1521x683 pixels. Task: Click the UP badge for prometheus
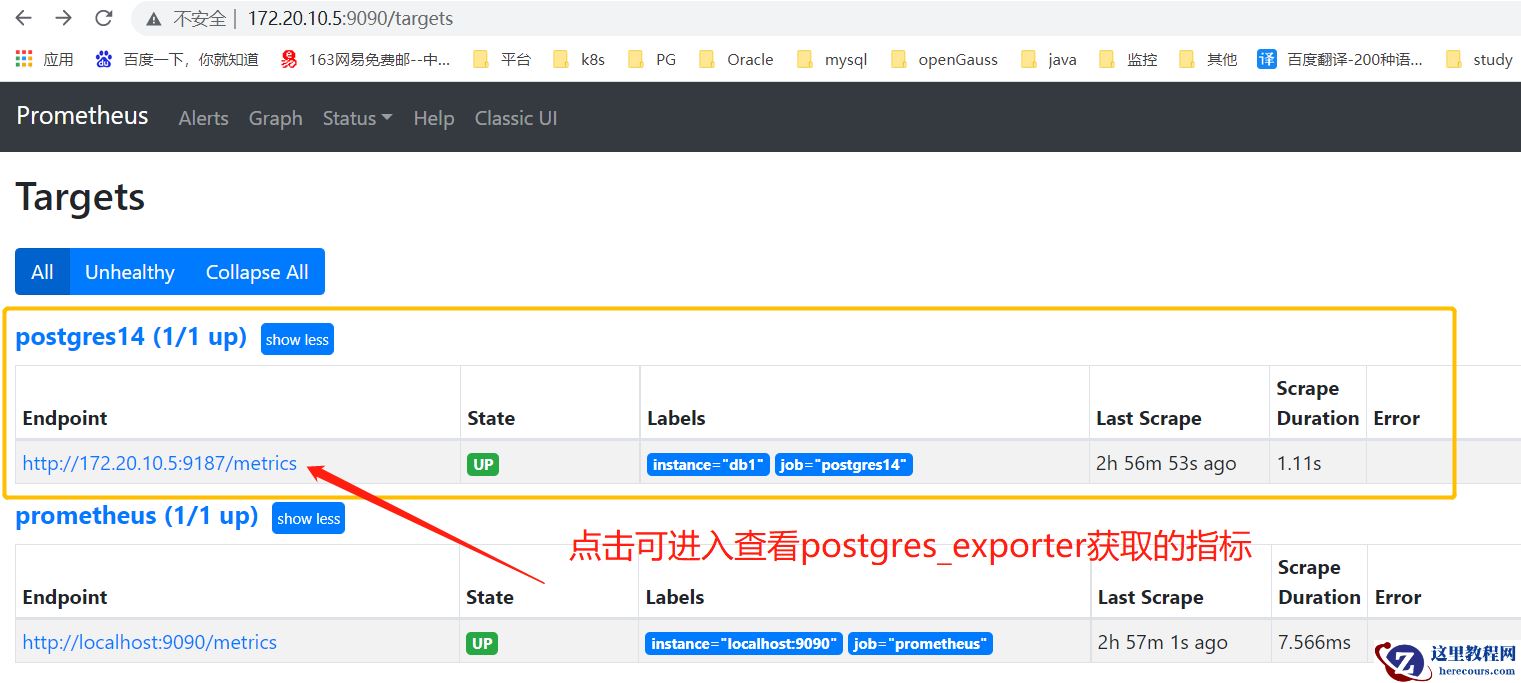point(482,643)
